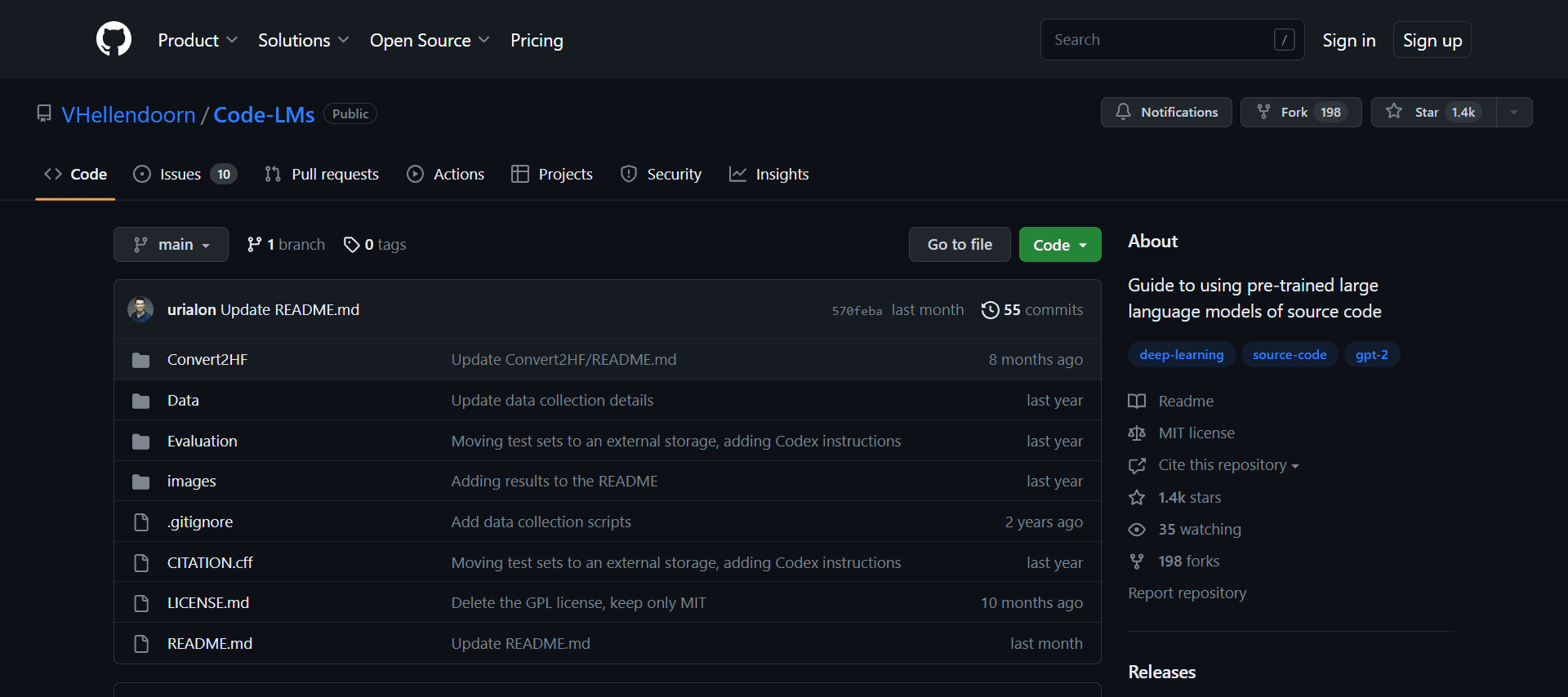Viewport: 1568px width, 697px height.
Task: Click Report repository link
Action: [1187, 593]
